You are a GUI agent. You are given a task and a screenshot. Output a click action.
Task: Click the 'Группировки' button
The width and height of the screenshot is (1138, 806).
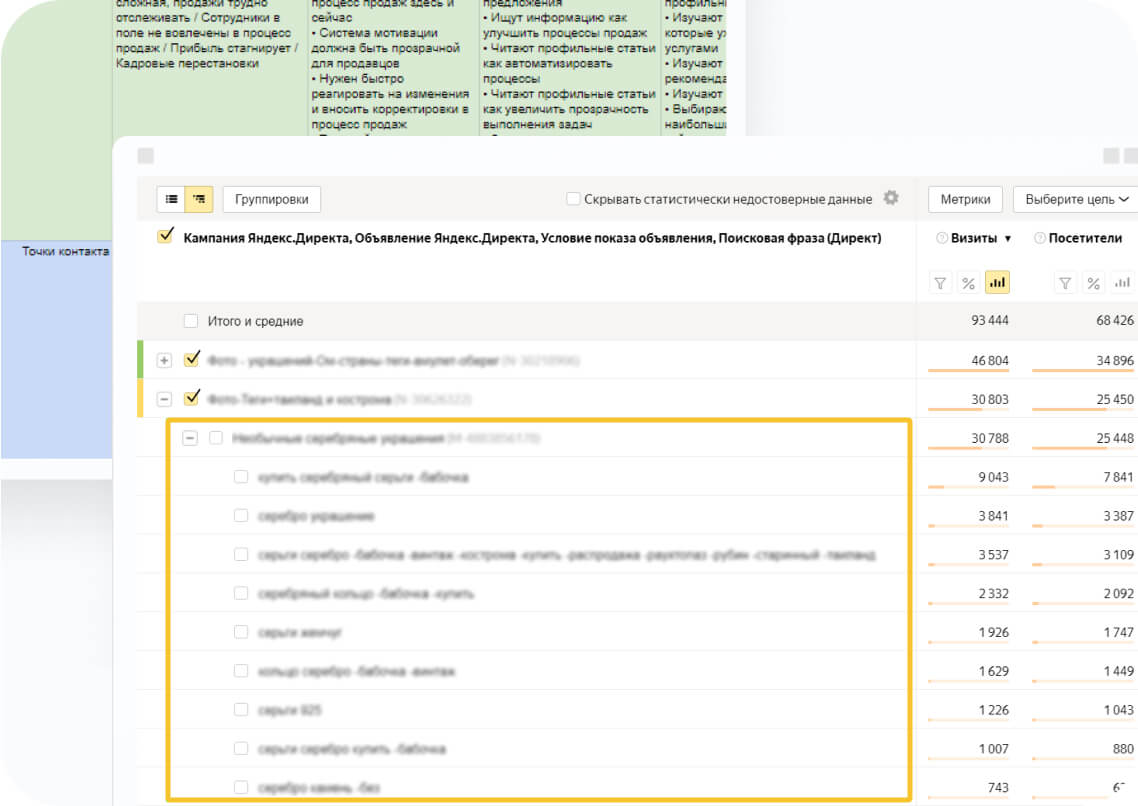click(271, 199)
